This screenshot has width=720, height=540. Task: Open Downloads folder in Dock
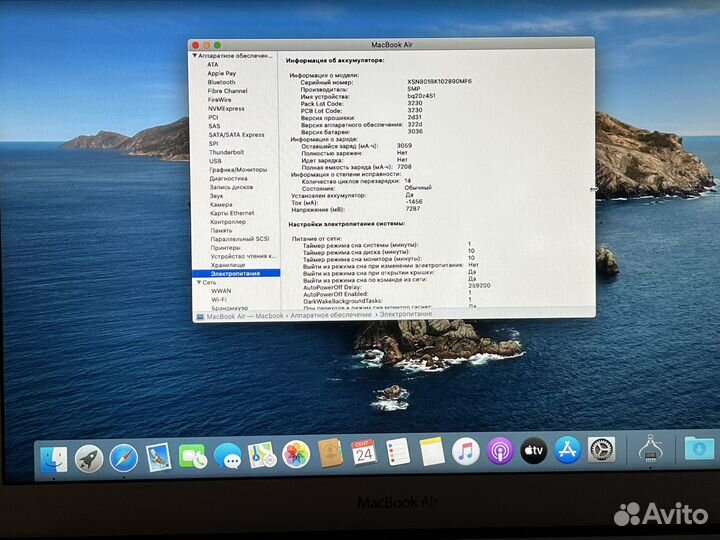coord(699,448)
